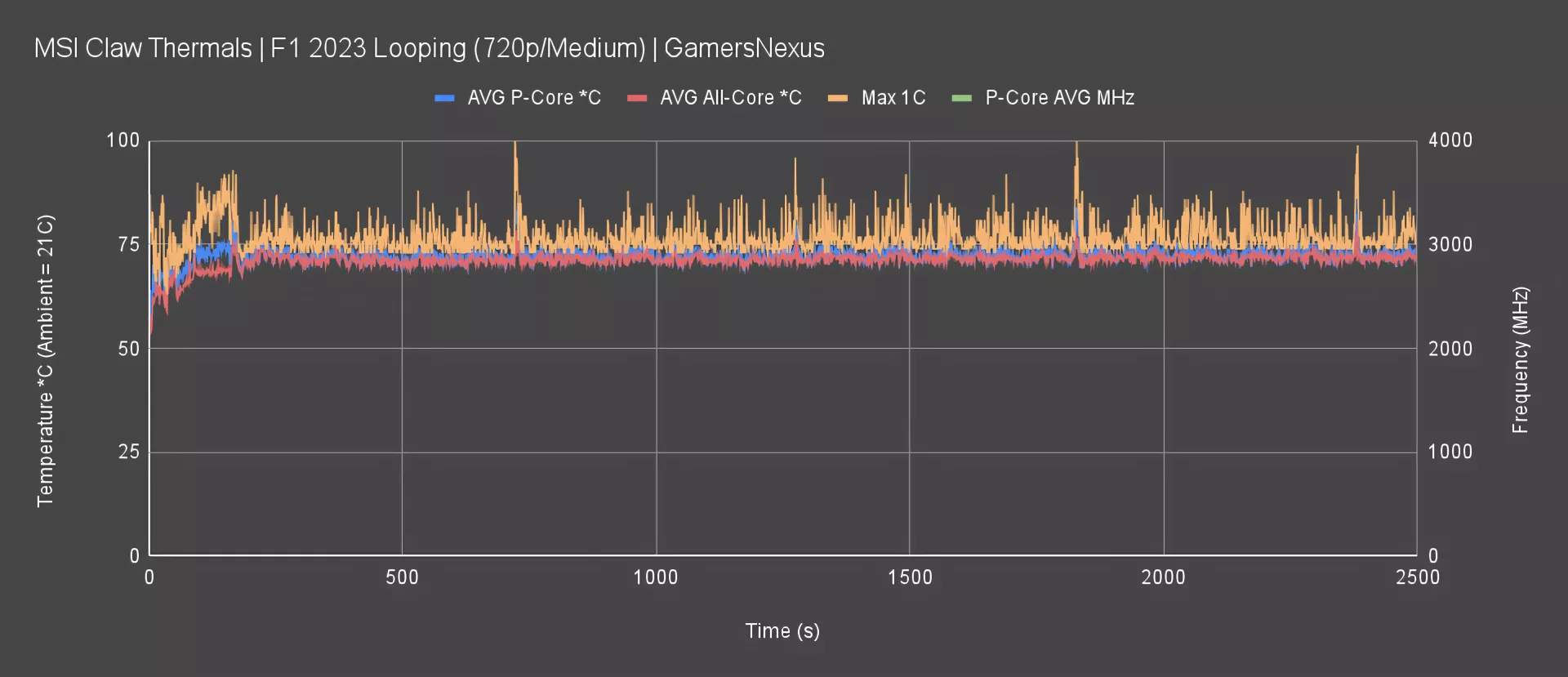Click the 25 label on the temperature axis
This screenshot has width=1568, height=677.
(129, 452)
